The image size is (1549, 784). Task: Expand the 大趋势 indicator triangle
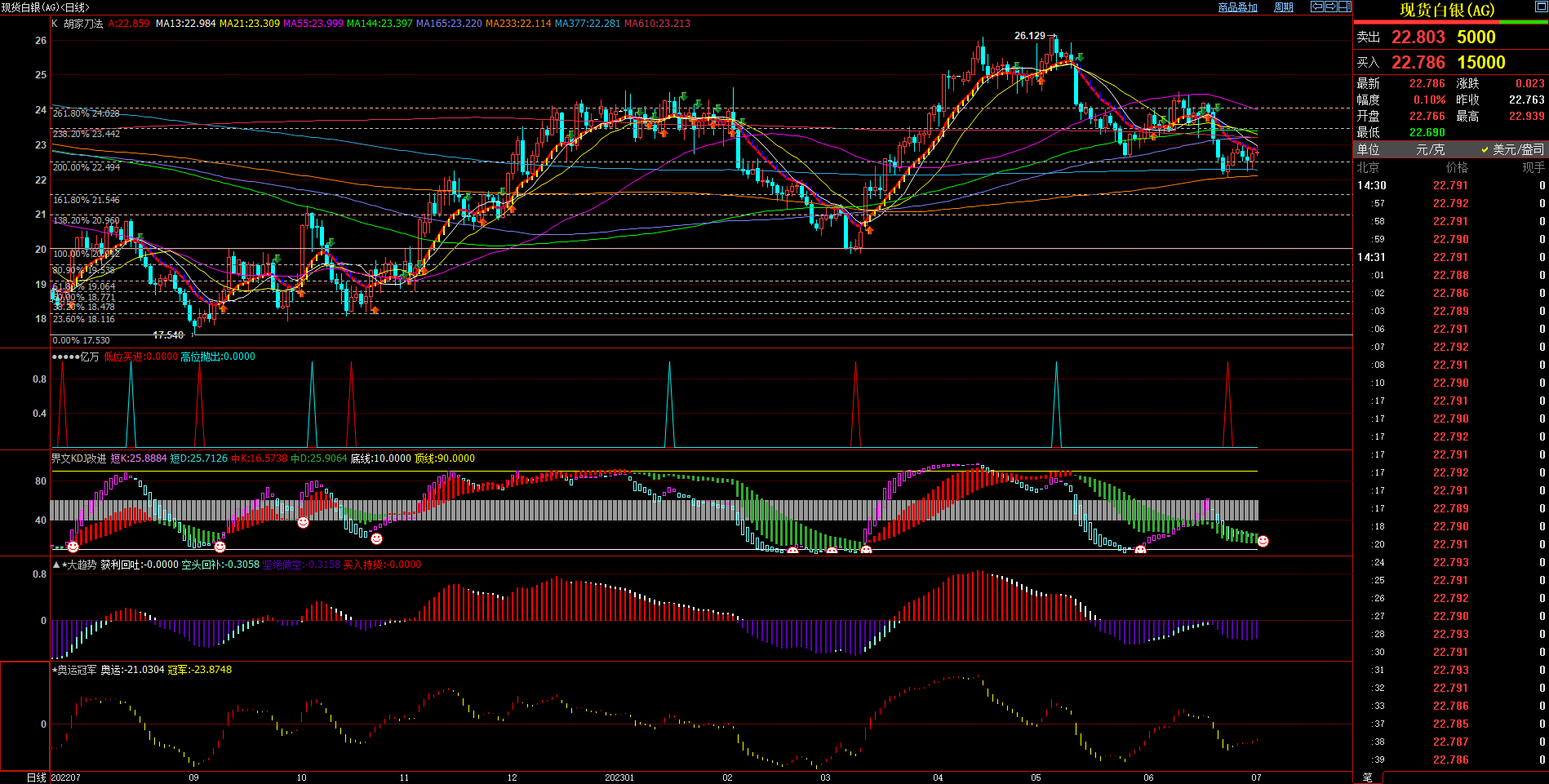pyautogui.click(x=56, y=565)
